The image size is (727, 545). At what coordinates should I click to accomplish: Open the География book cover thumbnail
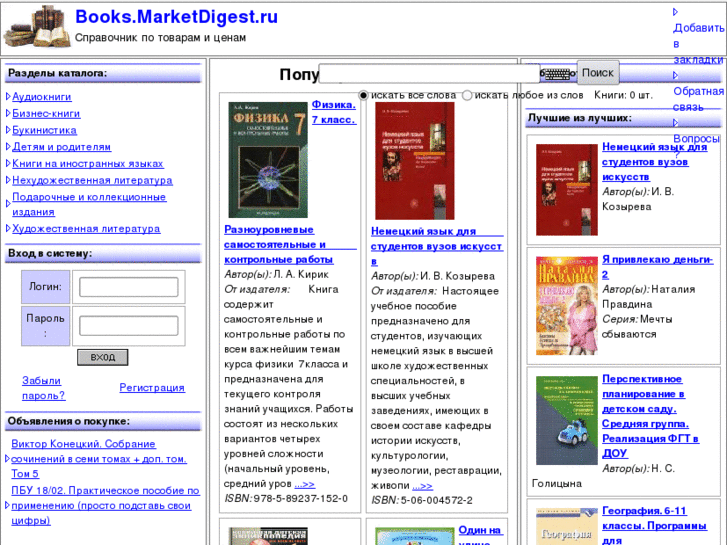coord(567,526)
